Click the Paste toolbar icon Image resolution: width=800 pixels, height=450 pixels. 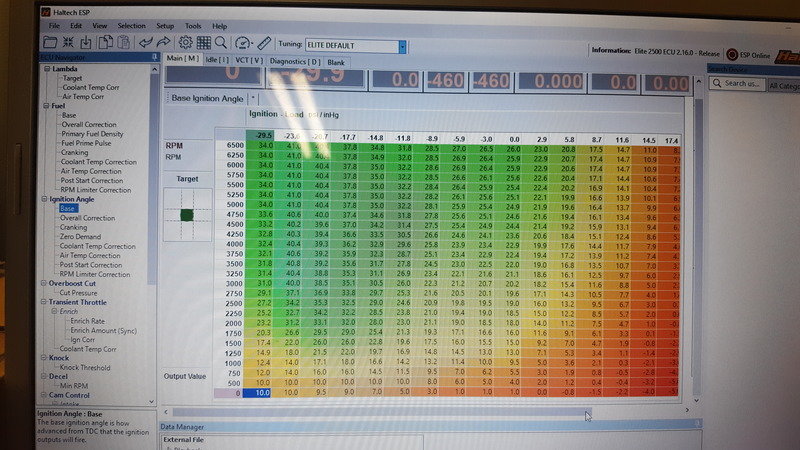(x=123, y=42)
